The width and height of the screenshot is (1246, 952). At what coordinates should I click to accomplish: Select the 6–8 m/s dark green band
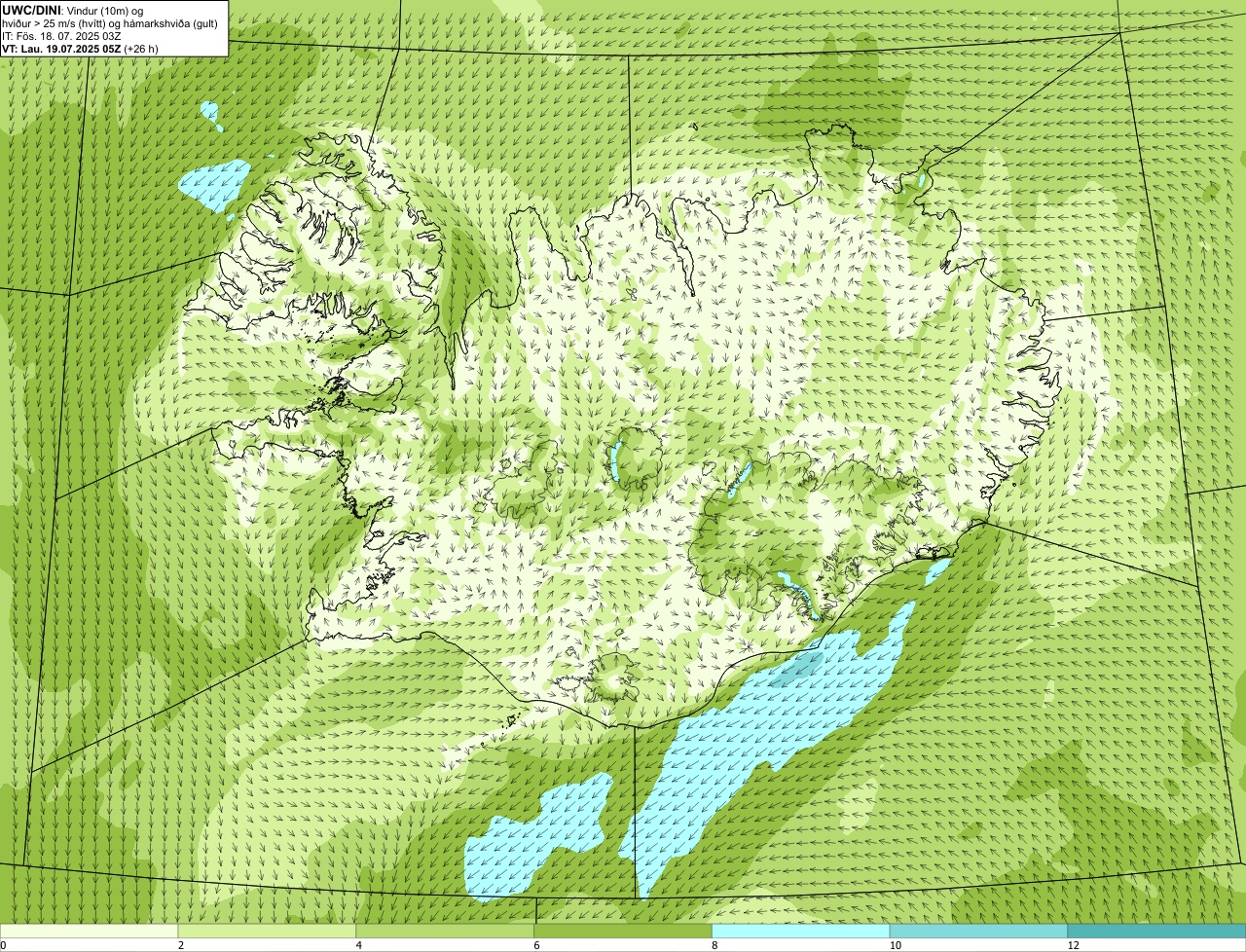coord(623,932)
